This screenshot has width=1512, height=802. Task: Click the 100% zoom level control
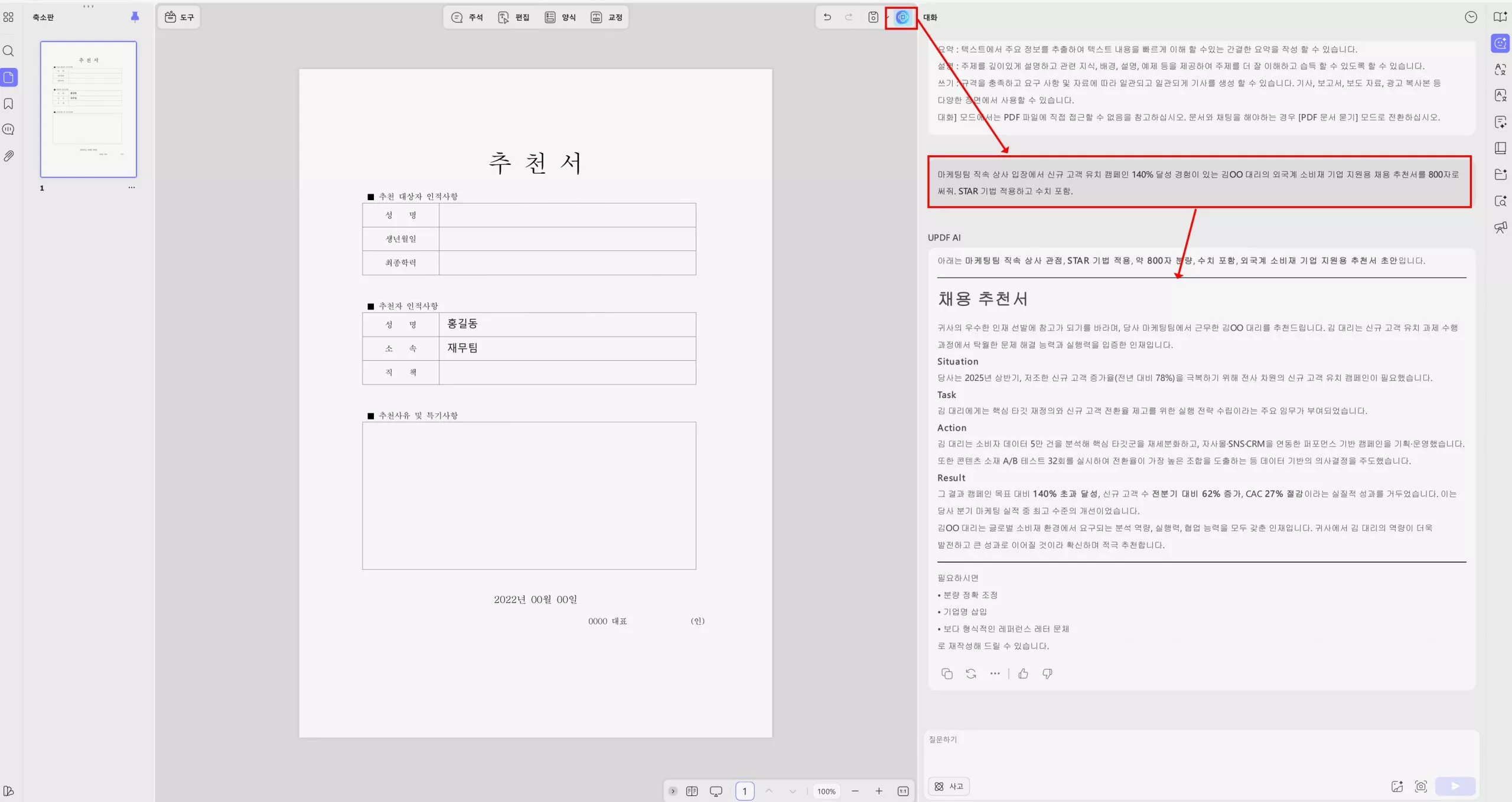coord(826,791)
